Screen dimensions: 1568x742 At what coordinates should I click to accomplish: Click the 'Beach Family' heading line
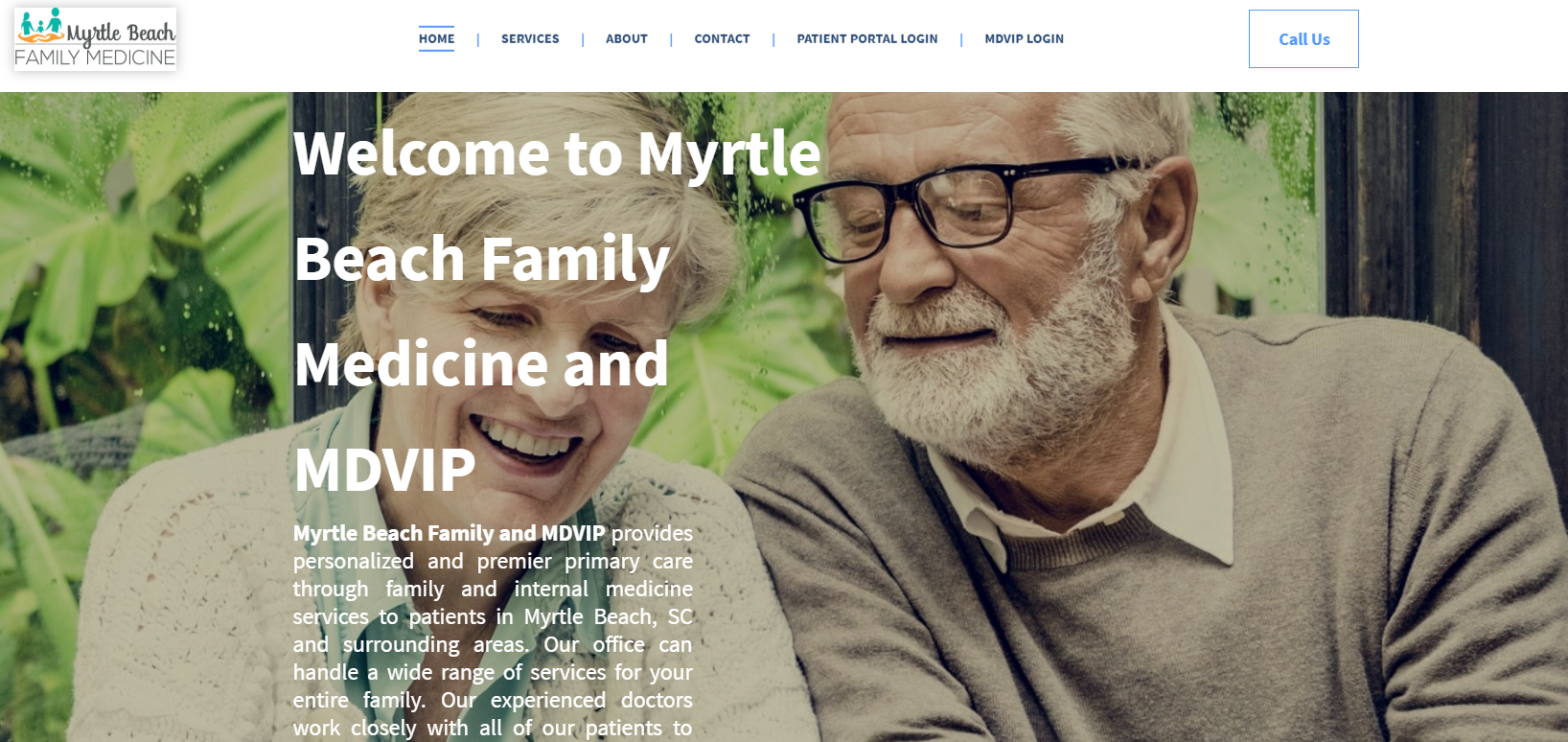click(x=482, y=260)
